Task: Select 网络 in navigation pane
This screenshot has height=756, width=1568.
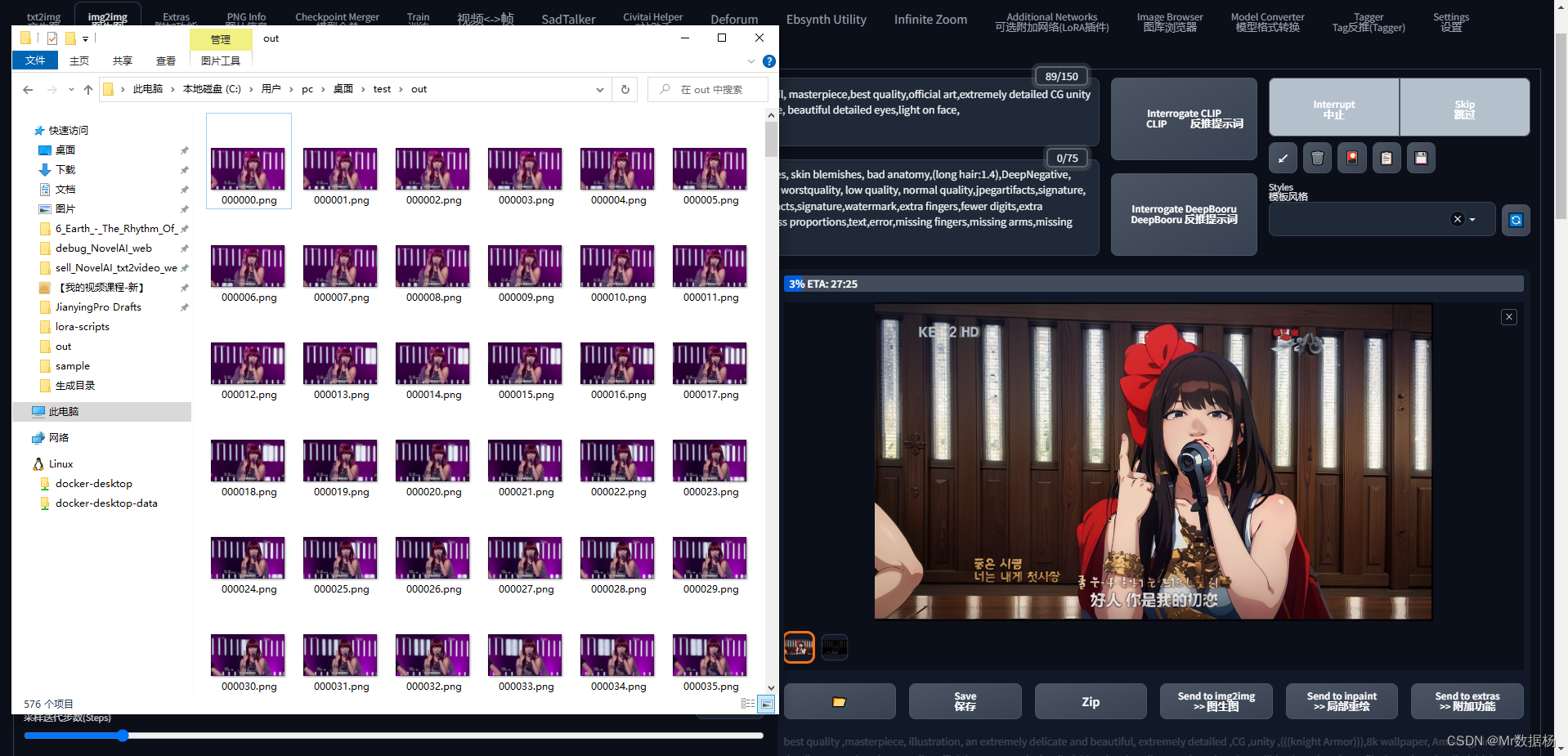Action: 59,438
